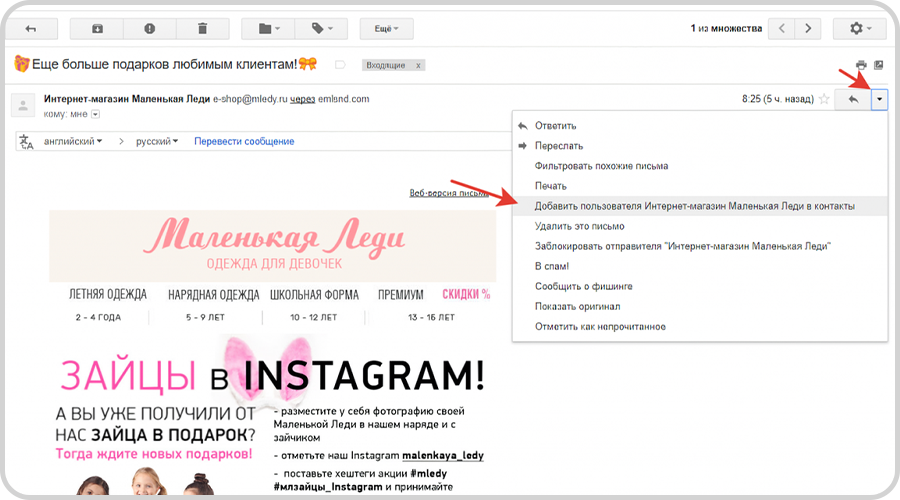The image size is (900, 500).
Task: Select 'Добавить пользователя... в контакты' menu item
Action: [694, 206]
